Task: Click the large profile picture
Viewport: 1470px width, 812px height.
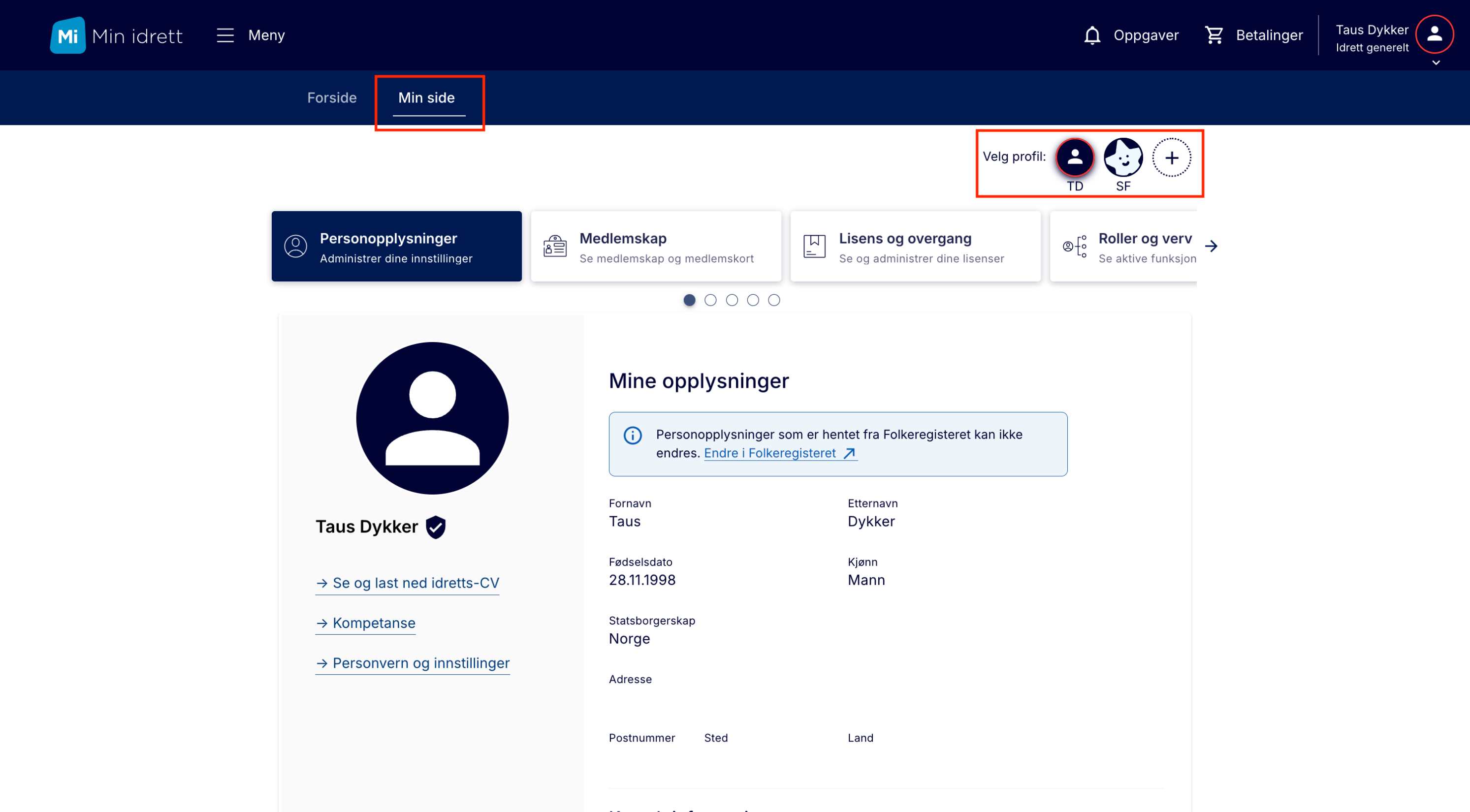Action: [432, 418]
